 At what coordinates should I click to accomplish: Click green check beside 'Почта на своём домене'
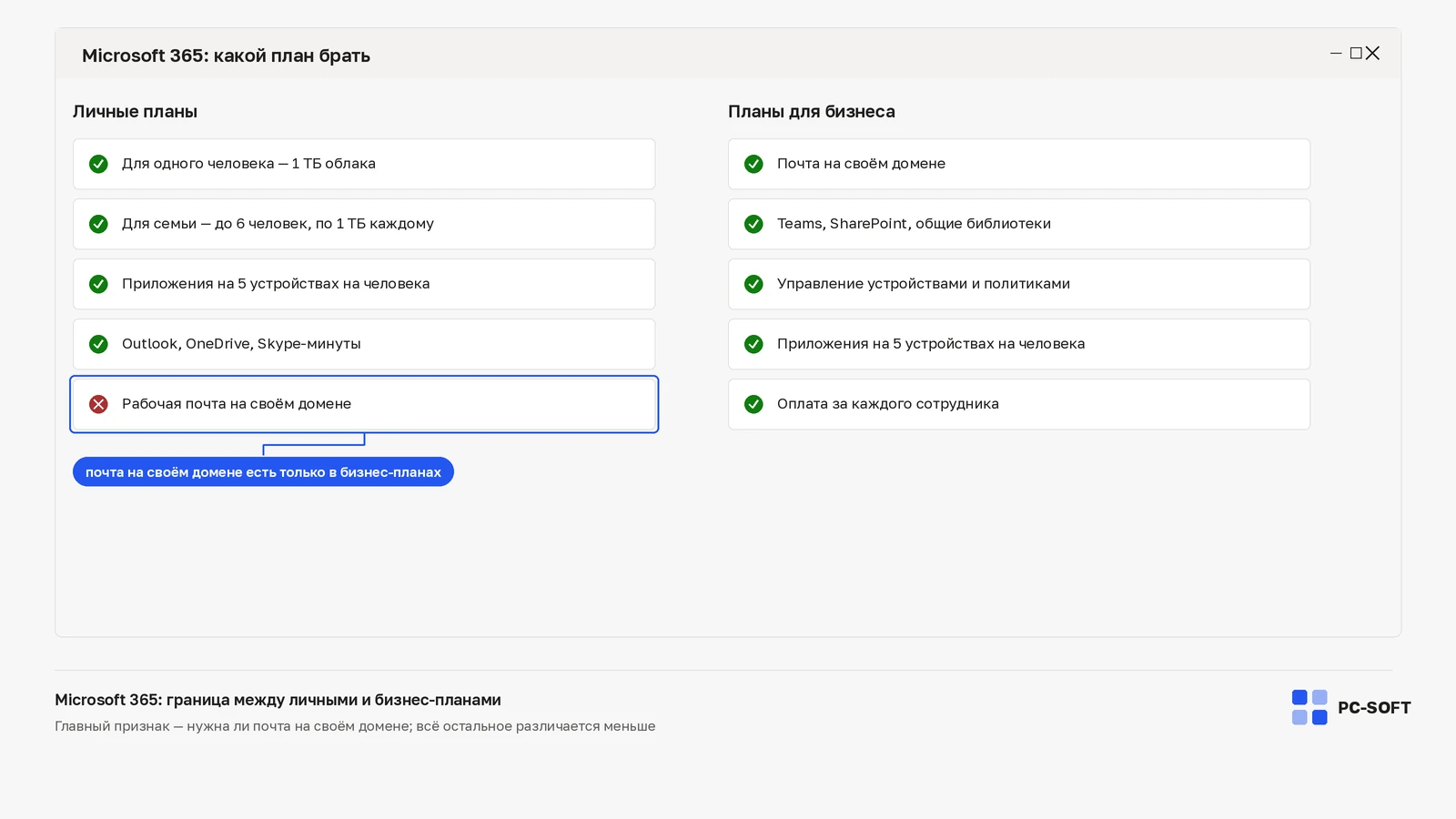753,164
